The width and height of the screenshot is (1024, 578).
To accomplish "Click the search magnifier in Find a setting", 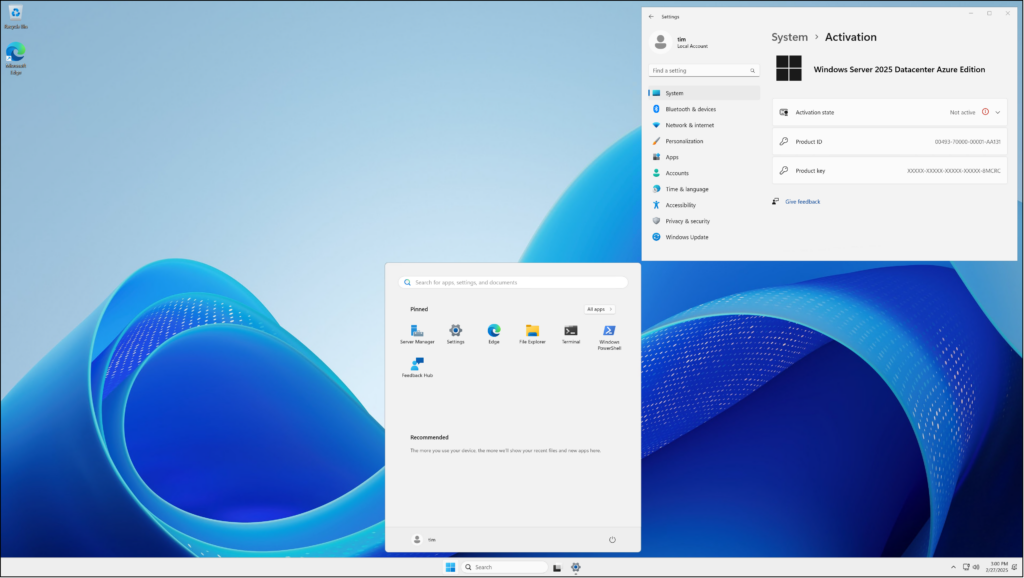I will 752,71.
